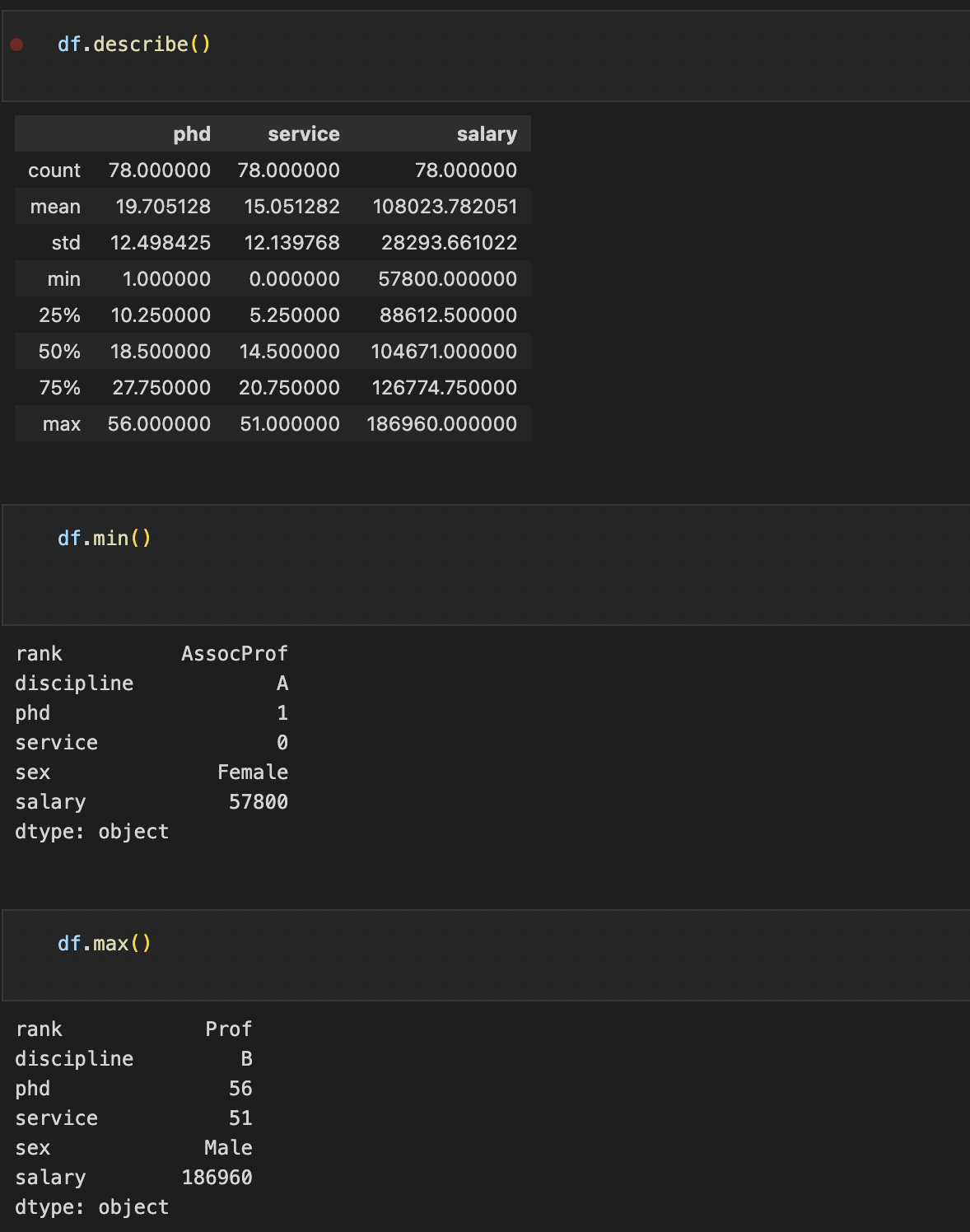Place cursor in the df.min() code cell
Image resolution: width=970 pixels, height=1232 pixels.
tap(486, 565)
